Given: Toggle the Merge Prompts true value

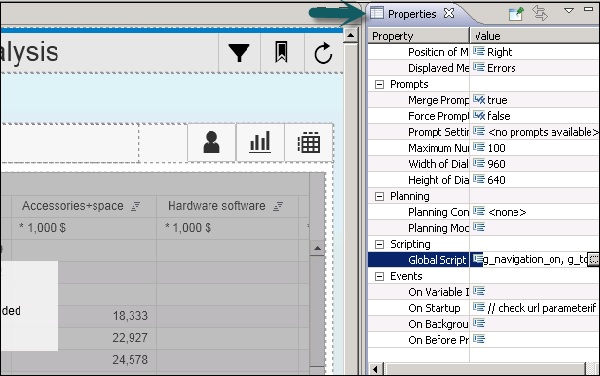Looking at the screenshot, I should click(x=535, y=100).
